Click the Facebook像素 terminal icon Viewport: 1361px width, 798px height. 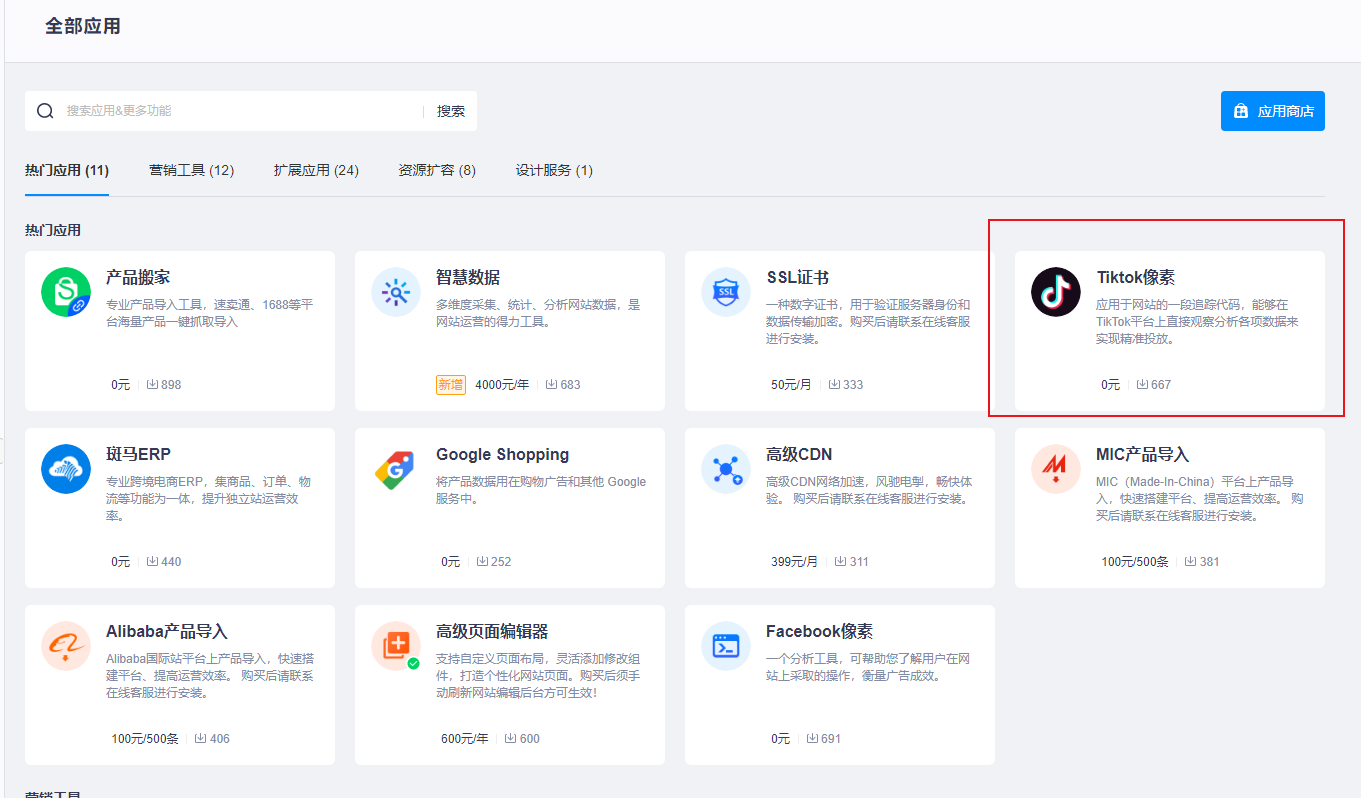(x=726, y=646)
